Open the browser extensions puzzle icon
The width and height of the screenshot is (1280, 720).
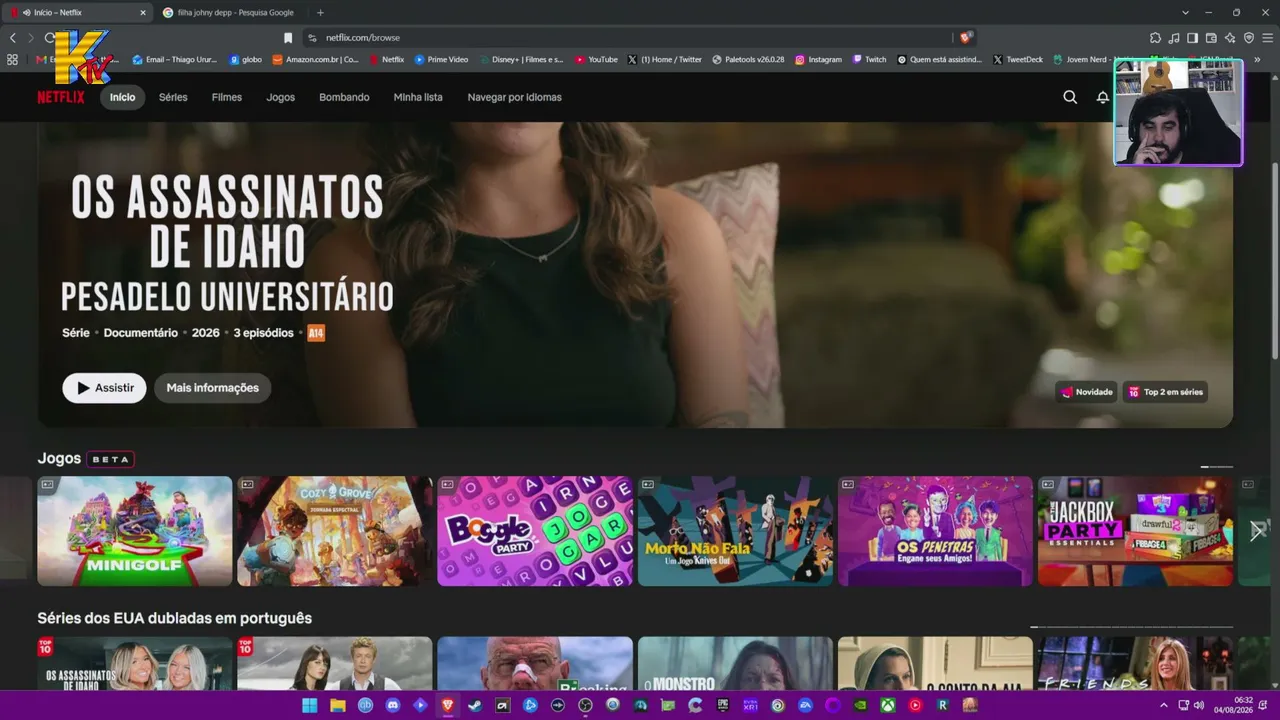[1156, 38]
